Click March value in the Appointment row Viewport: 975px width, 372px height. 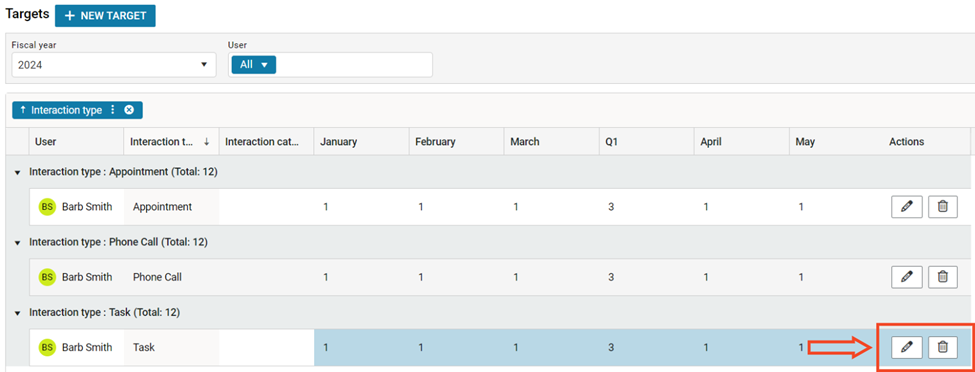point(516,207)
